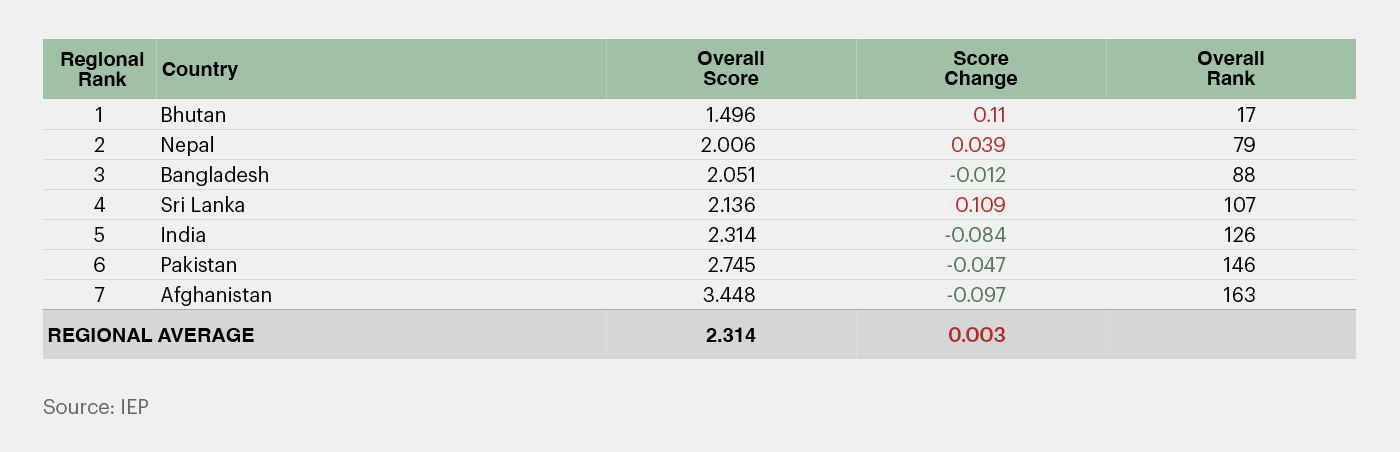Click Afghanistan's overall score 3.448
Screen dimensions: 1400x452
(x=730, y=295)
